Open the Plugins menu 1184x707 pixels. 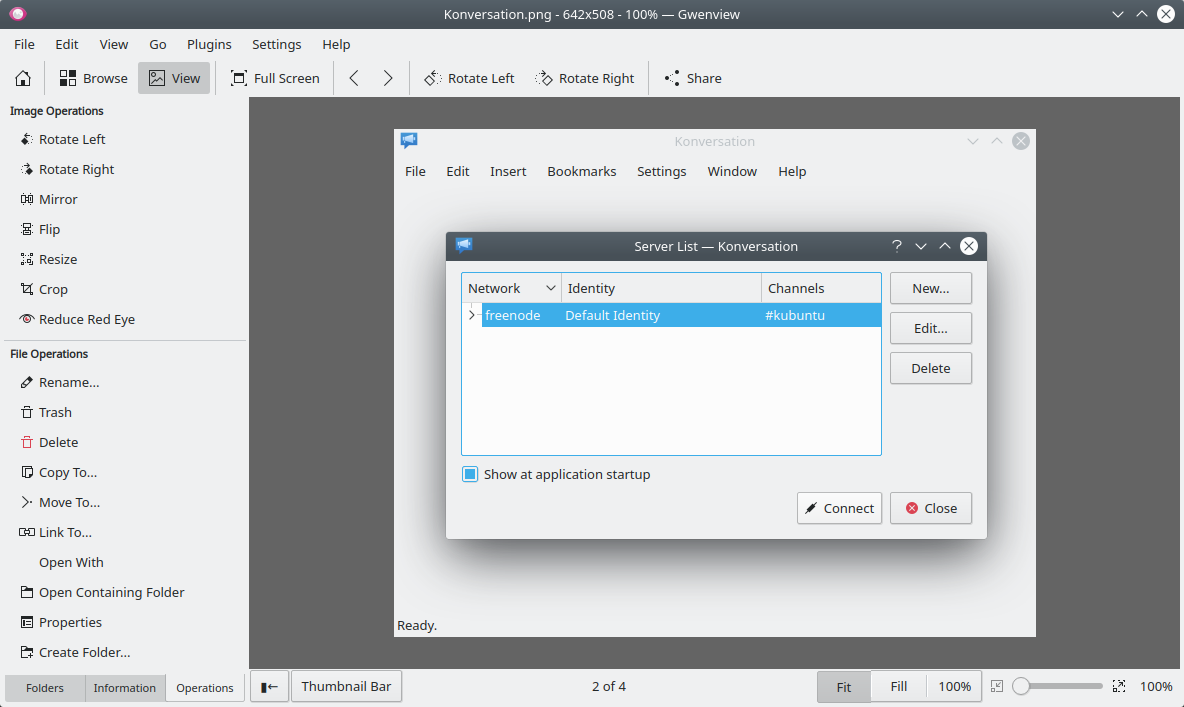(x=209, y=44)
